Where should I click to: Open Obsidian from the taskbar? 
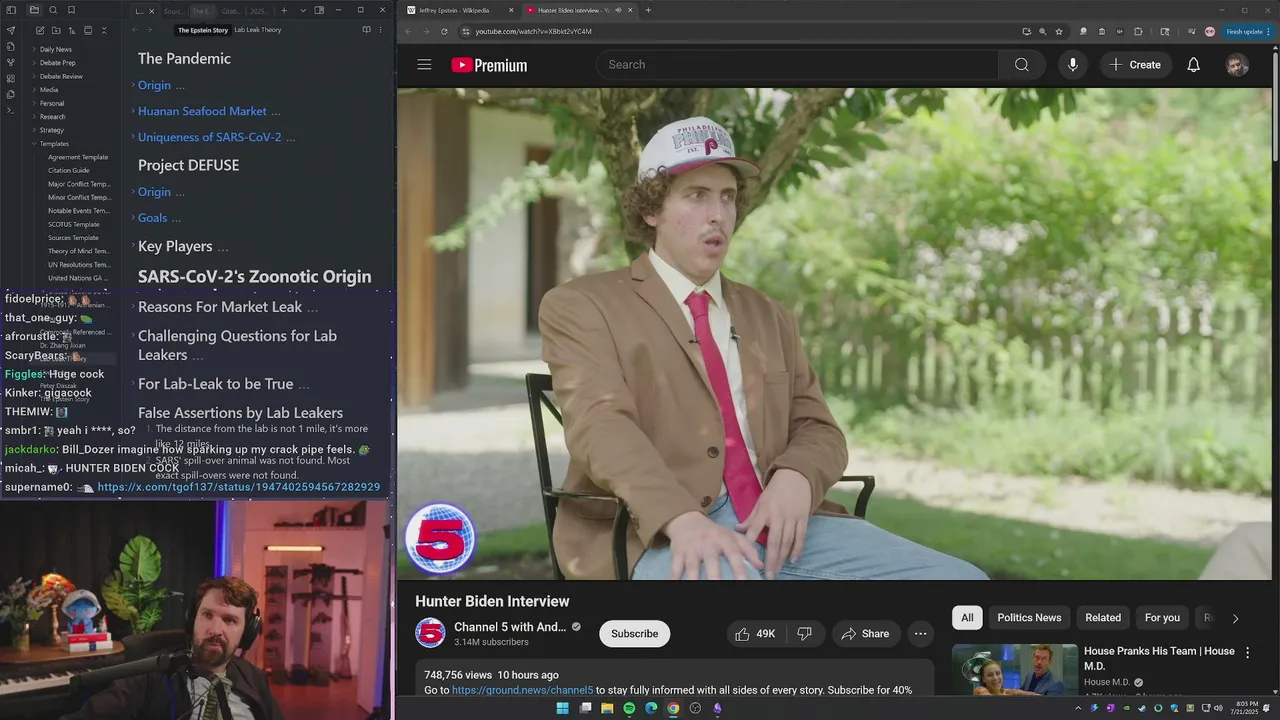point(717,708)
